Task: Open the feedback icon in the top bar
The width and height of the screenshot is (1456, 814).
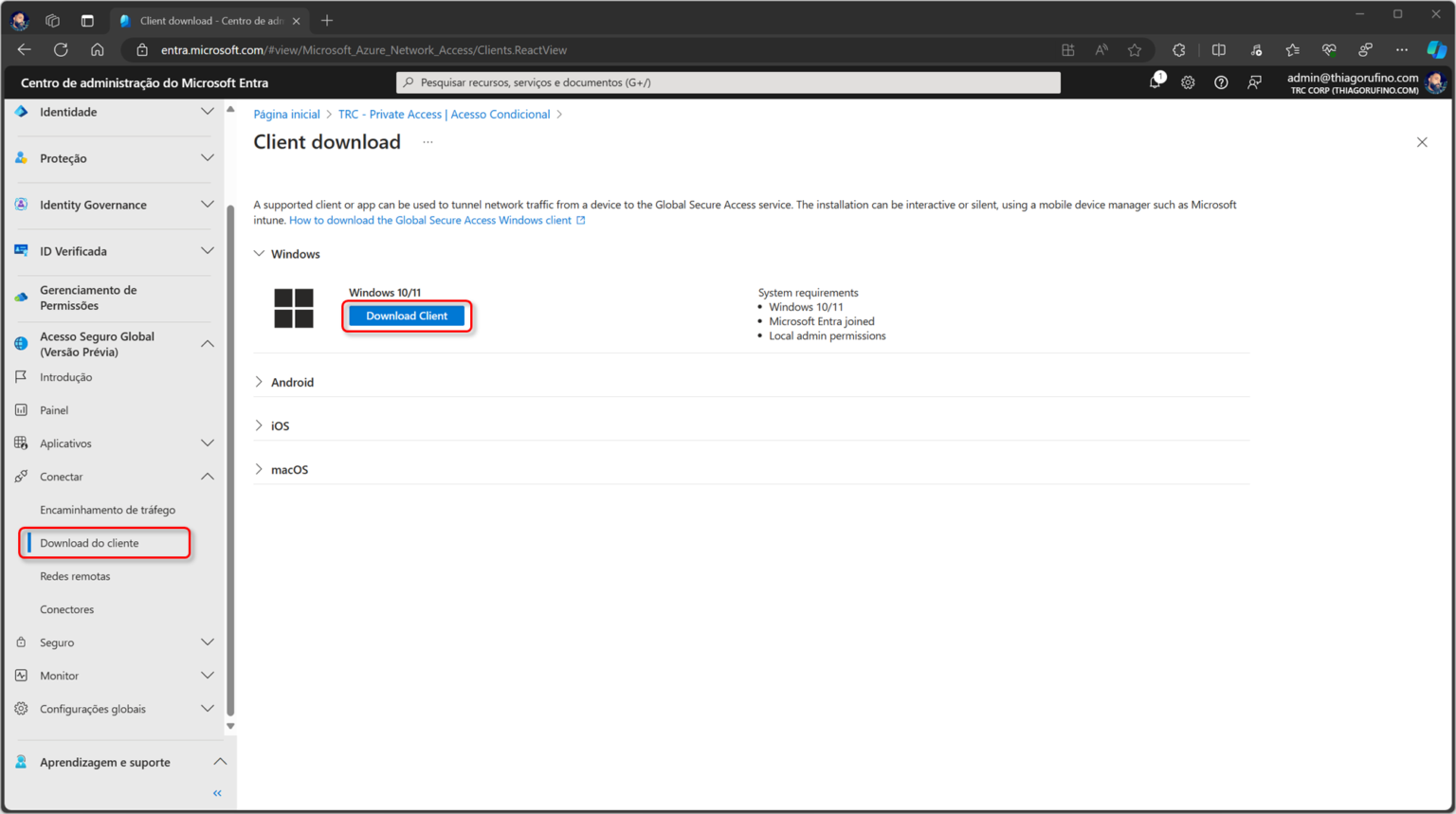Action: [1254, 82]
